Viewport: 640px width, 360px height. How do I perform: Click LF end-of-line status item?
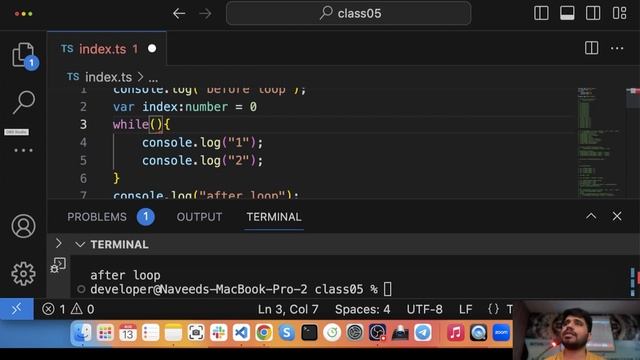pos(465,309)
